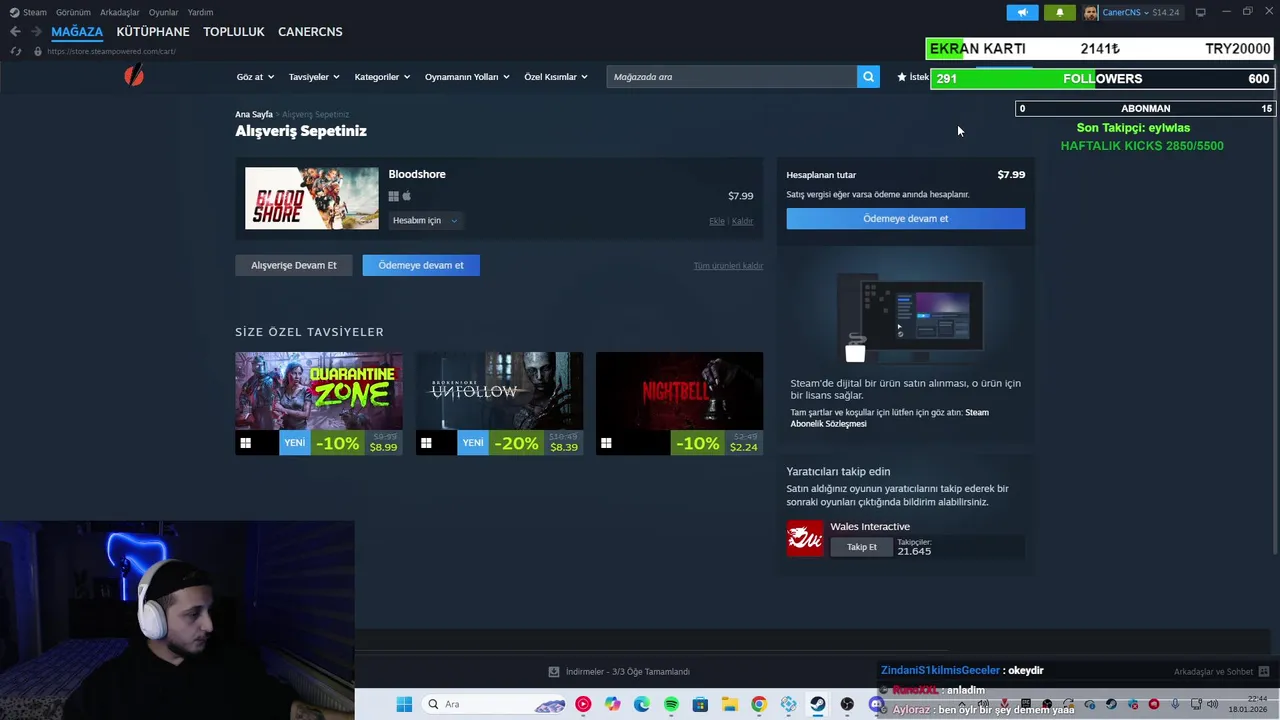Click Takip Et for Wales Interactive
This screenshot has width=1280, height=720.
click(x=862, y=547)
